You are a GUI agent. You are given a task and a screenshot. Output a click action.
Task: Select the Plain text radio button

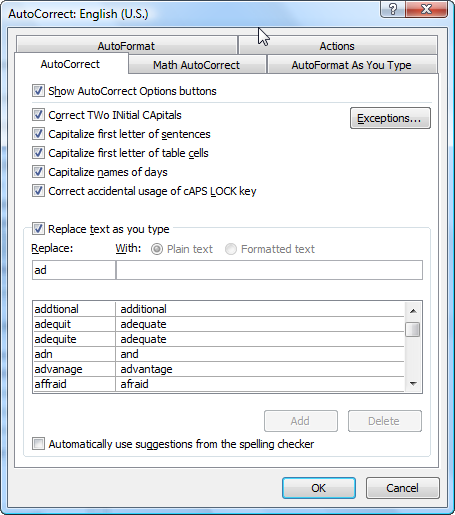(157, 249)
